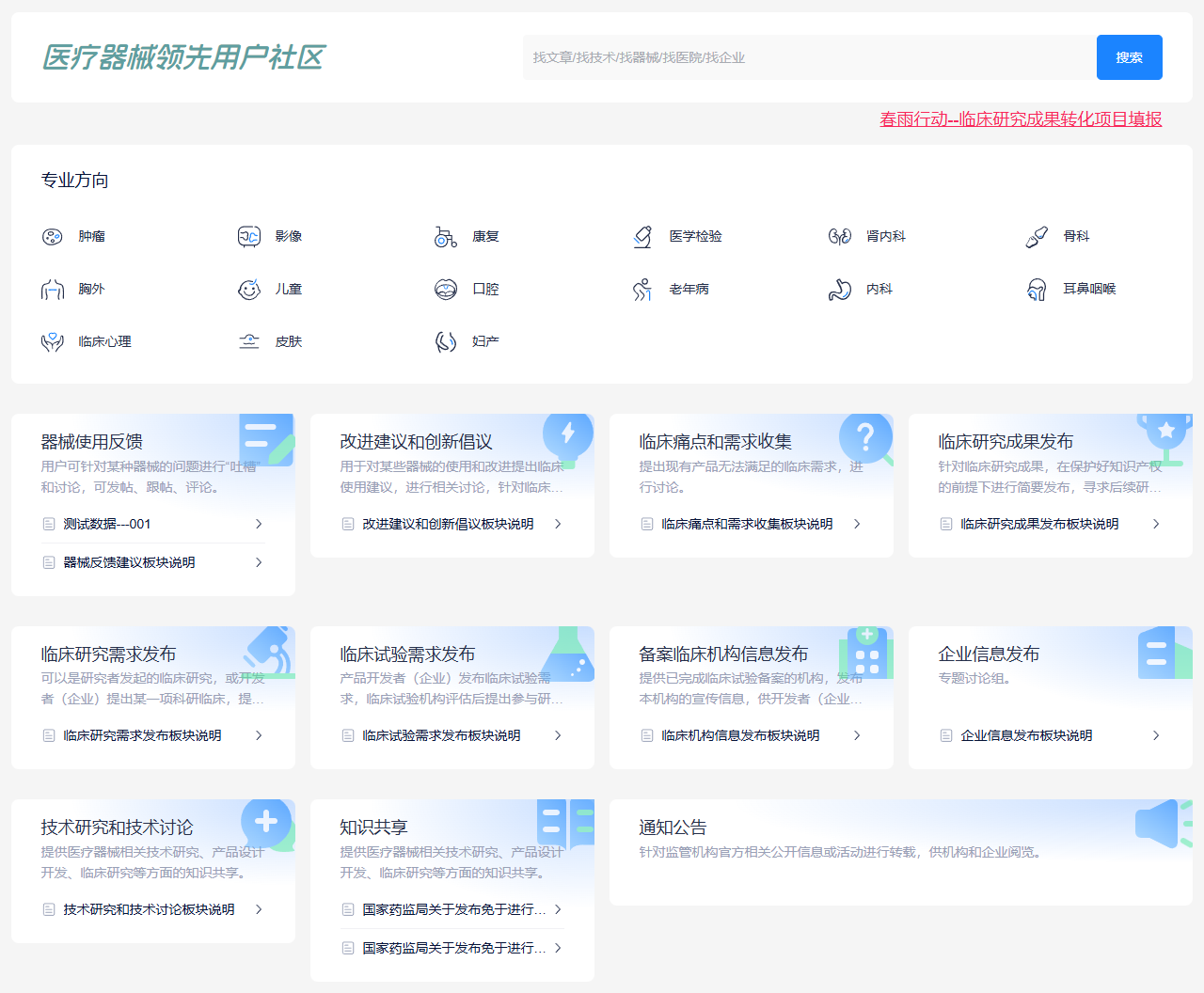Open chevron beside 改进建议和创新倡议板块说明
This screenshot has height=993, width=1204.
click(x=558, y=524)
